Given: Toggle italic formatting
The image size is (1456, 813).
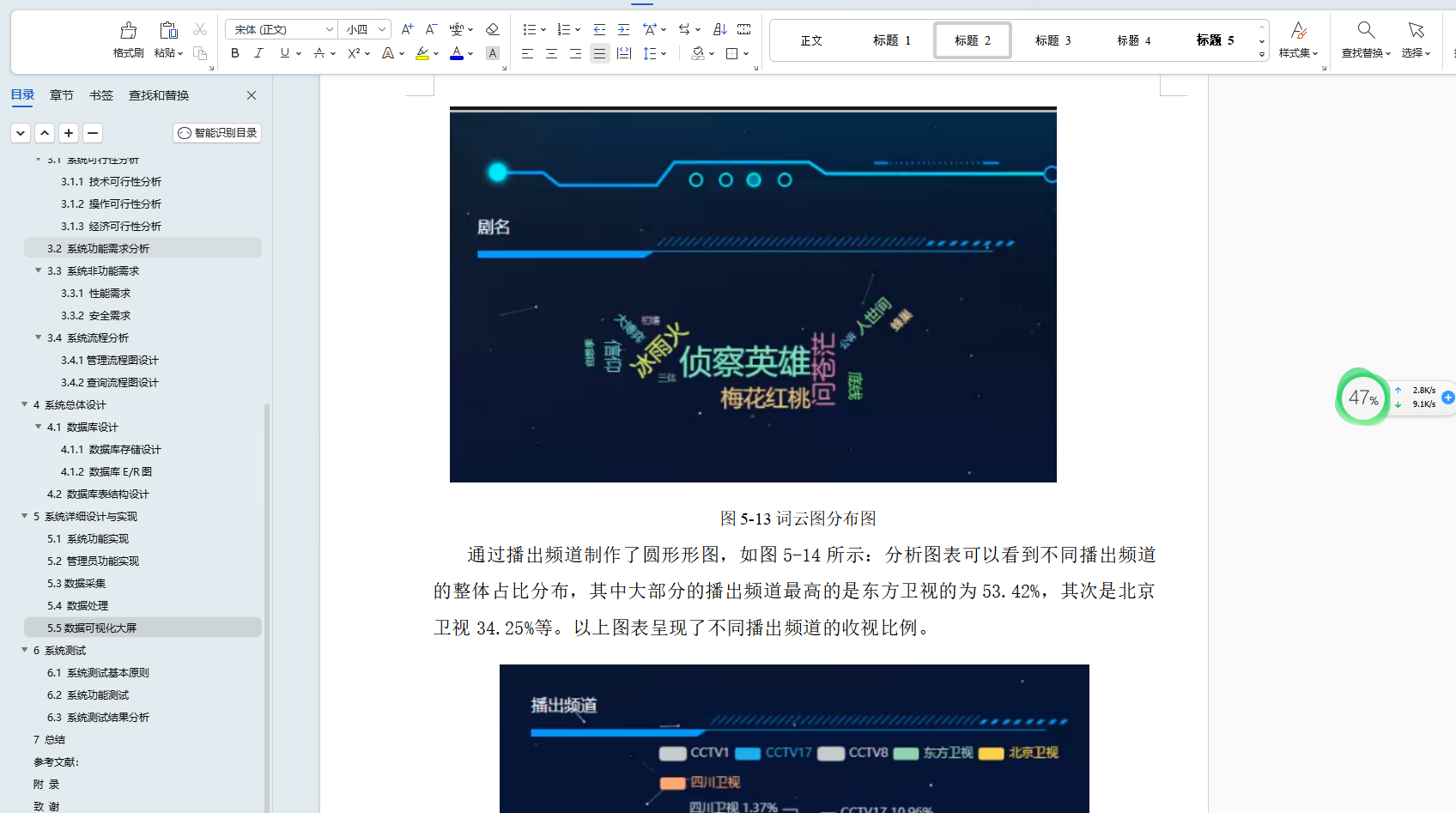Looking at the screenshot, I should (x=258, y=53).
